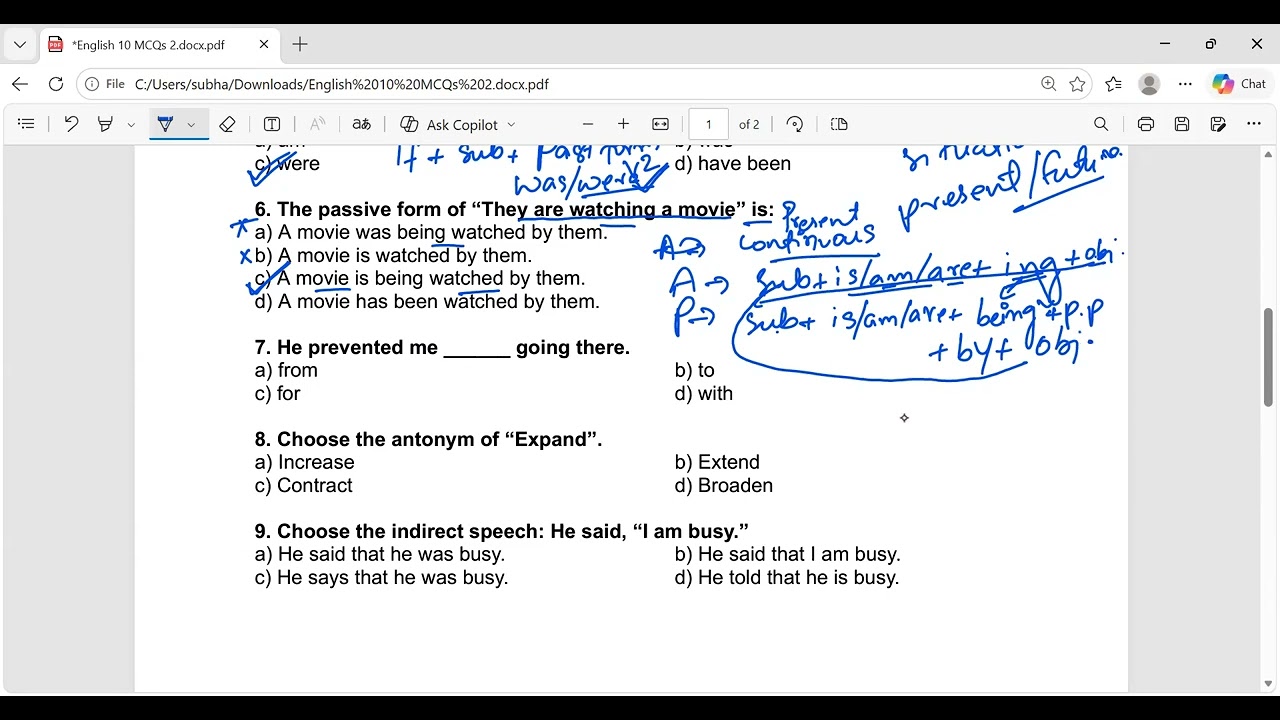
Task: Show the table of contents panel
Action: (x=27, y=124)
